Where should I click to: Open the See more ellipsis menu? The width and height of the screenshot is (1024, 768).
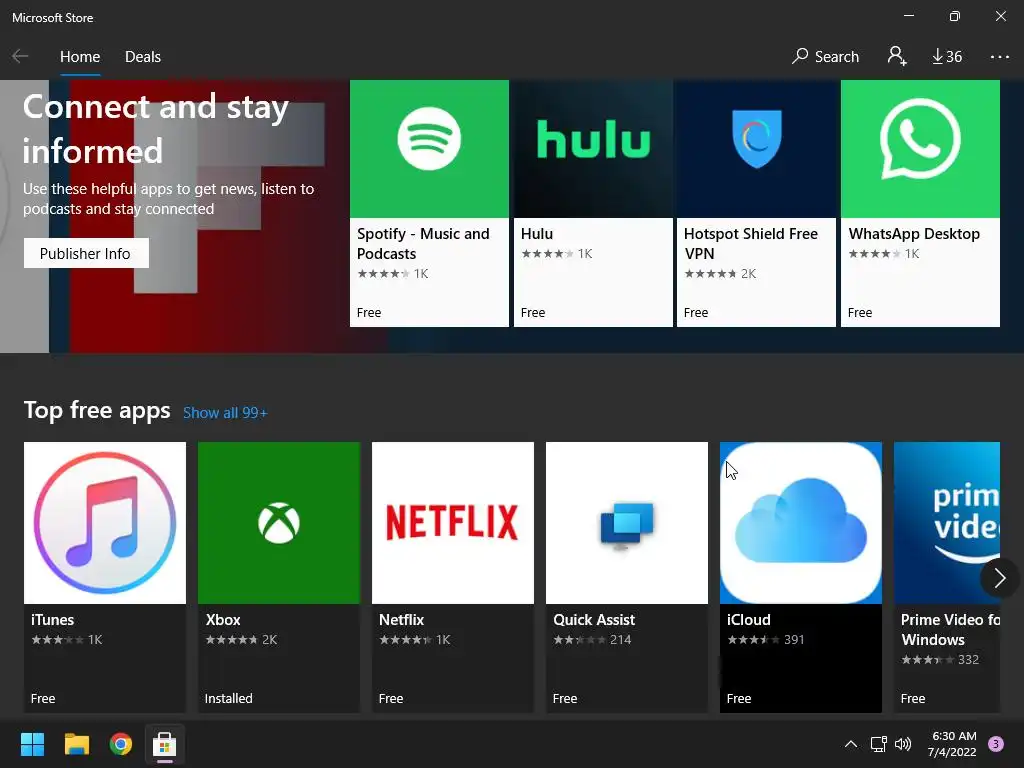point(999,57)
